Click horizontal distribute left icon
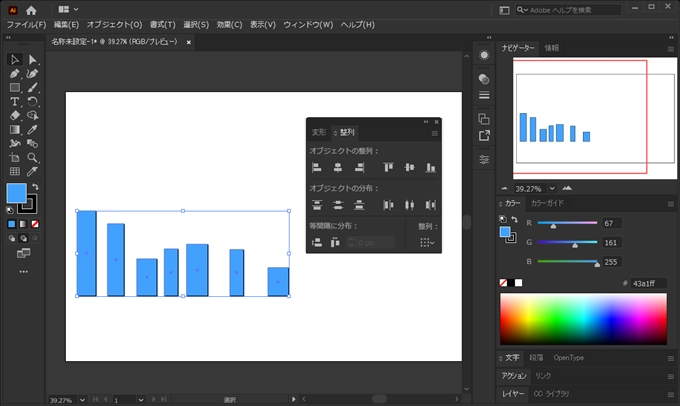680x406 pixels. coord(388,205)
